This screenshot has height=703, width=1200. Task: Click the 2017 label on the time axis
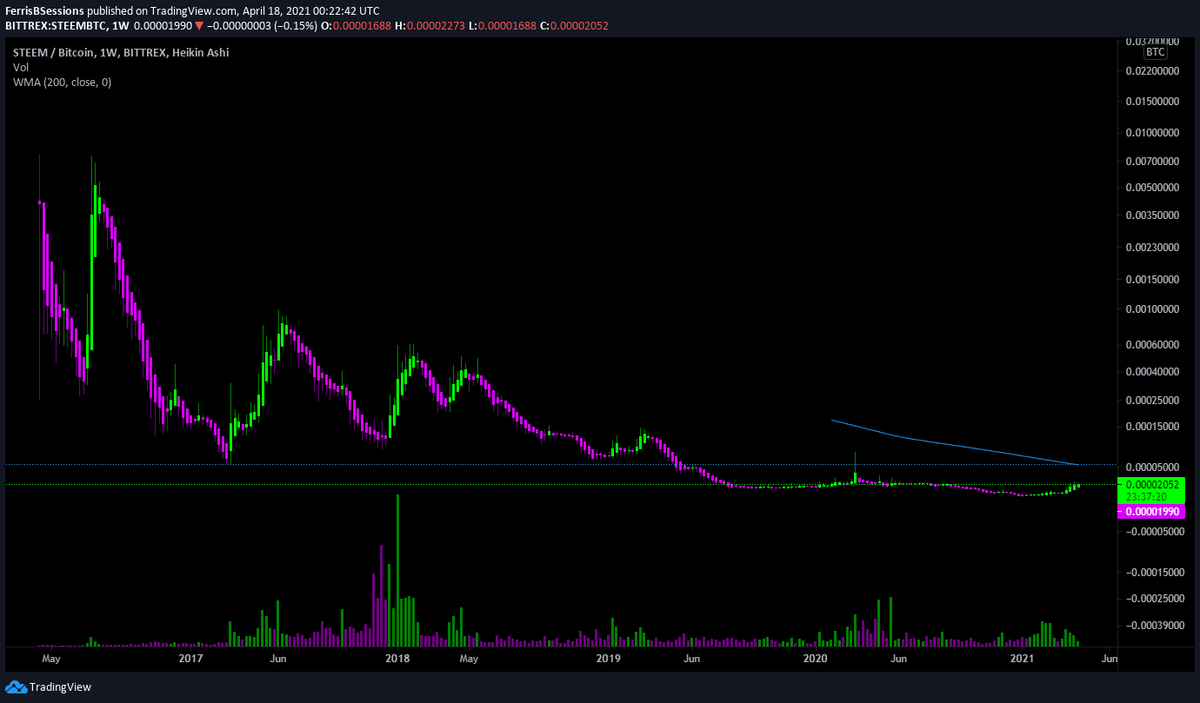tap(190, 659)
